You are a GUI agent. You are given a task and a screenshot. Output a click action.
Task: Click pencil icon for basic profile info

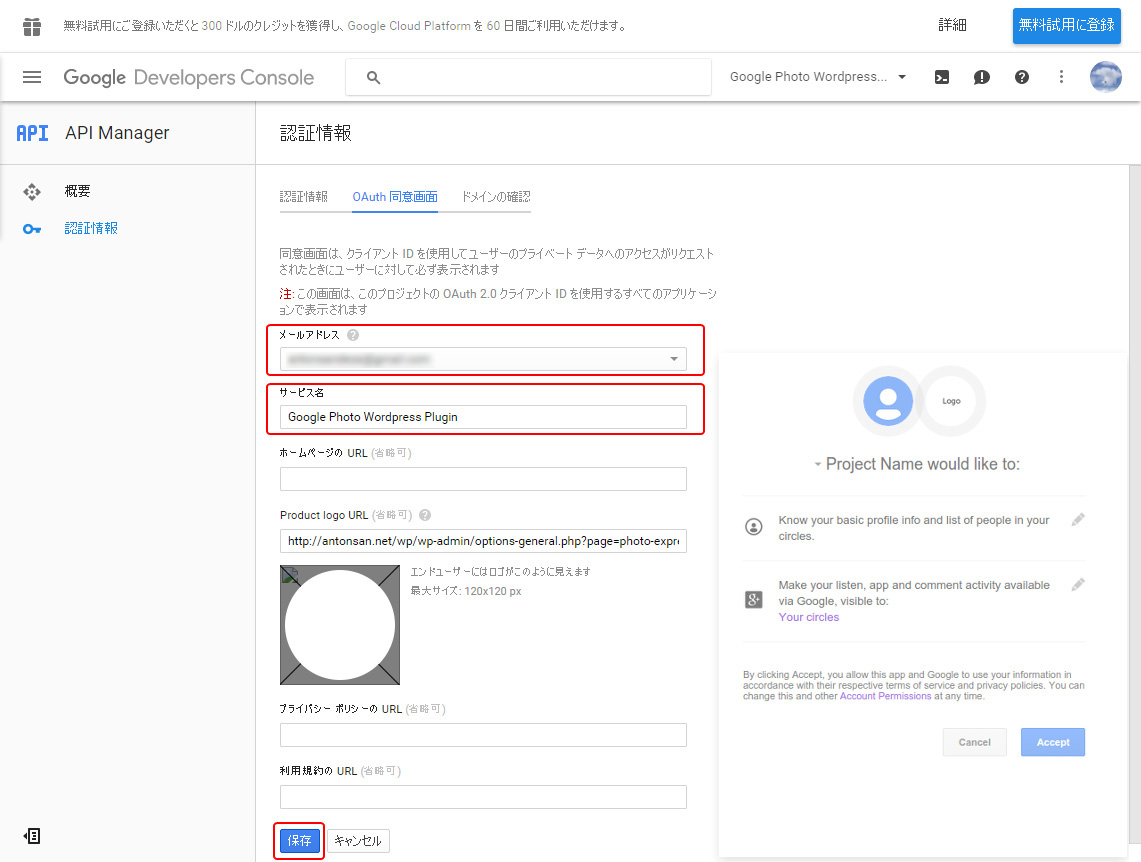[x=1078, y=519]
